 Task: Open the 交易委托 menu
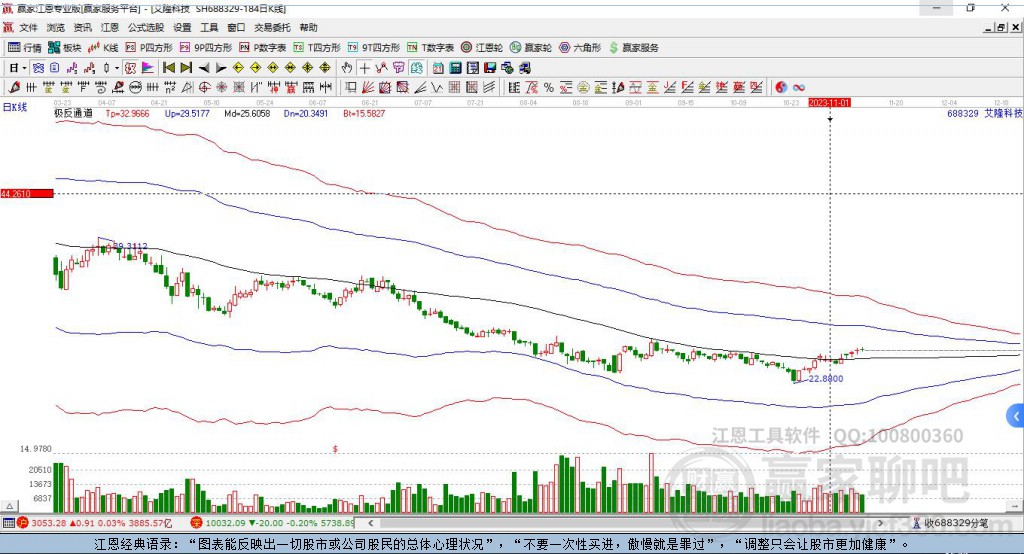272,27
